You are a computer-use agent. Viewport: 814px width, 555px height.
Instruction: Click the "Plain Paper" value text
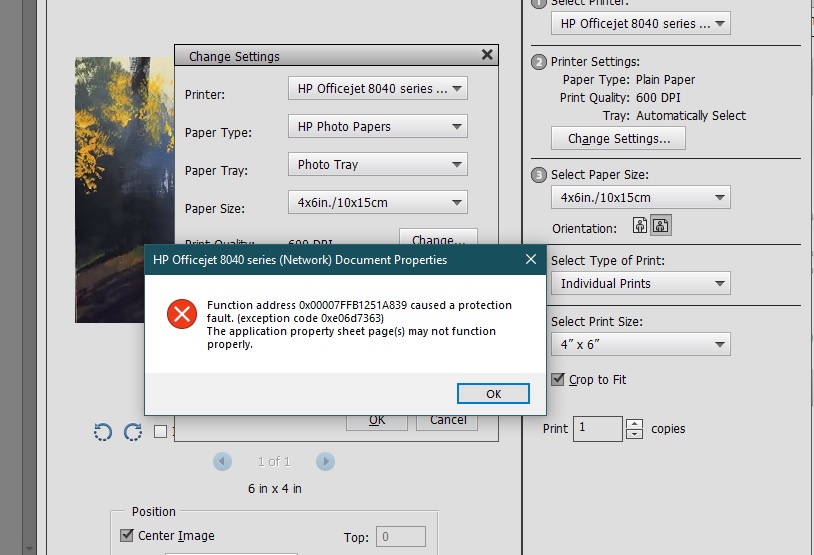tap(665, 79)
